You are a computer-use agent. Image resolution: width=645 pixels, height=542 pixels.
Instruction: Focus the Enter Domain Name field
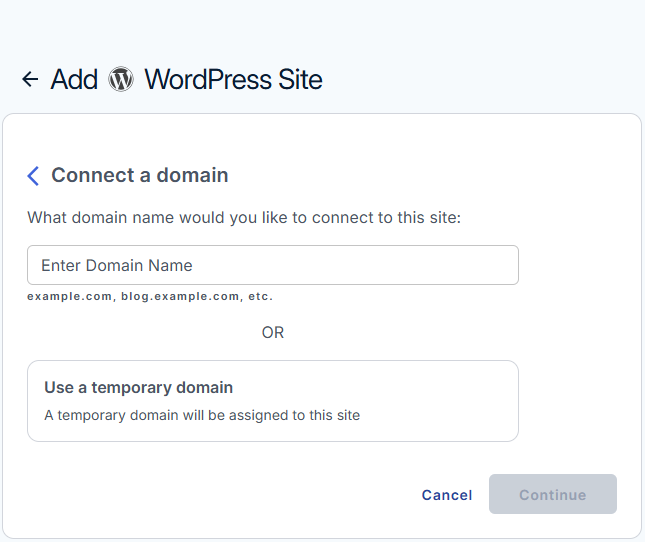pos(273,265)
